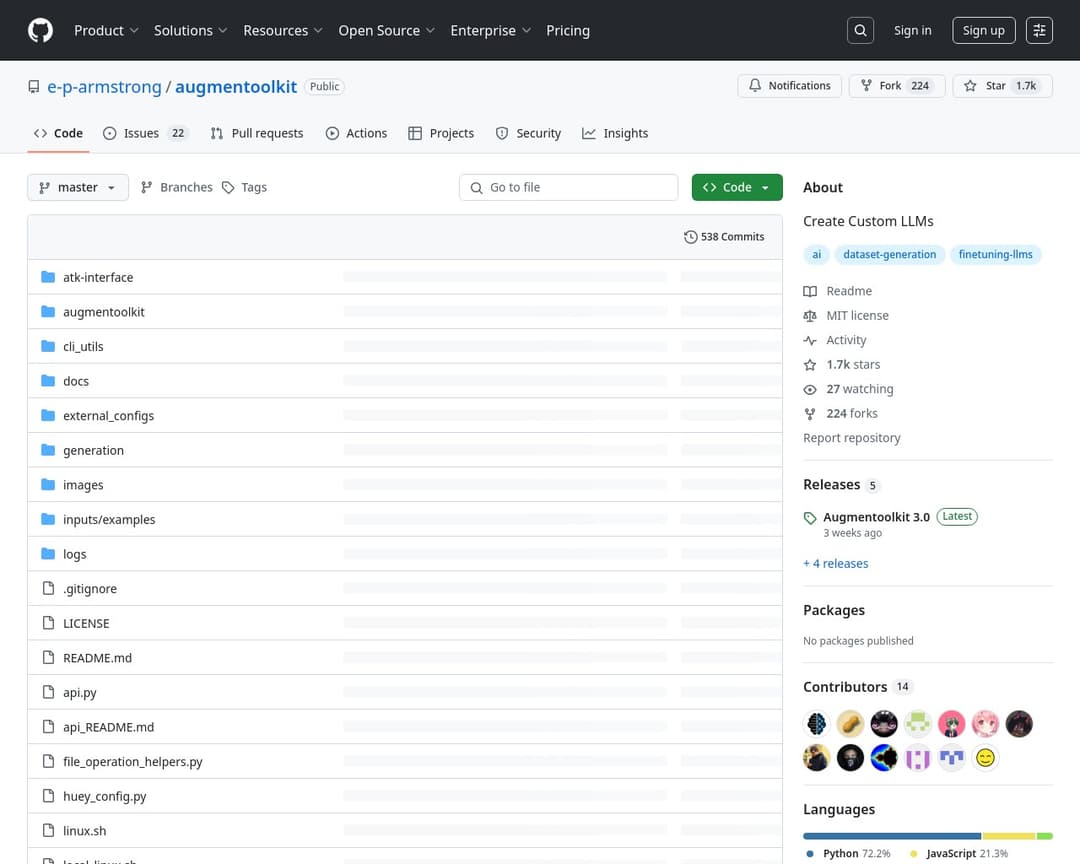
Task: Open the generation folder
Action: pos(93,450)
